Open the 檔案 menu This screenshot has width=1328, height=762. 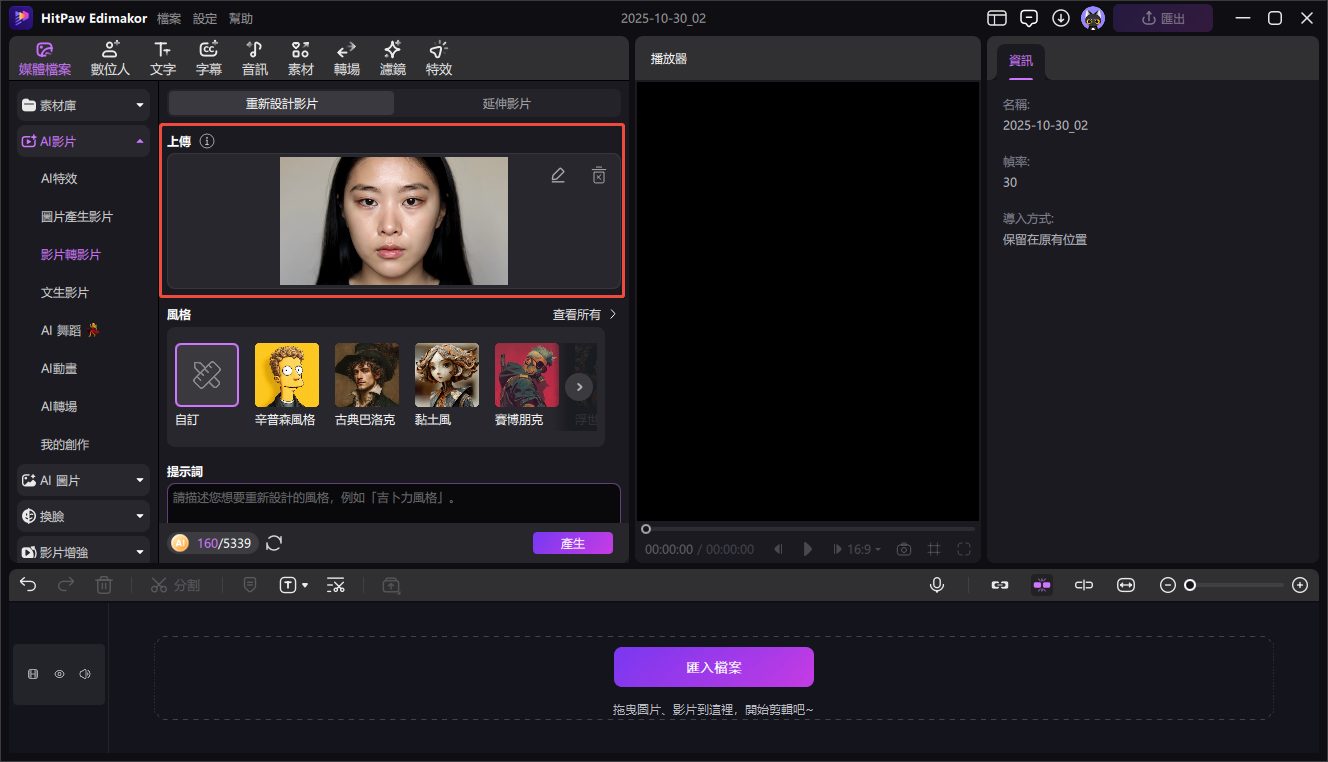click(169, 18)
